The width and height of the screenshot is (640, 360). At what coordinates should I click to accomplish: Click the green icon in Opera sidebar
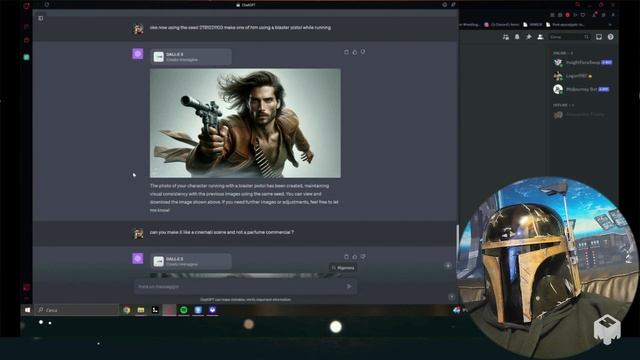click(27, 58)
